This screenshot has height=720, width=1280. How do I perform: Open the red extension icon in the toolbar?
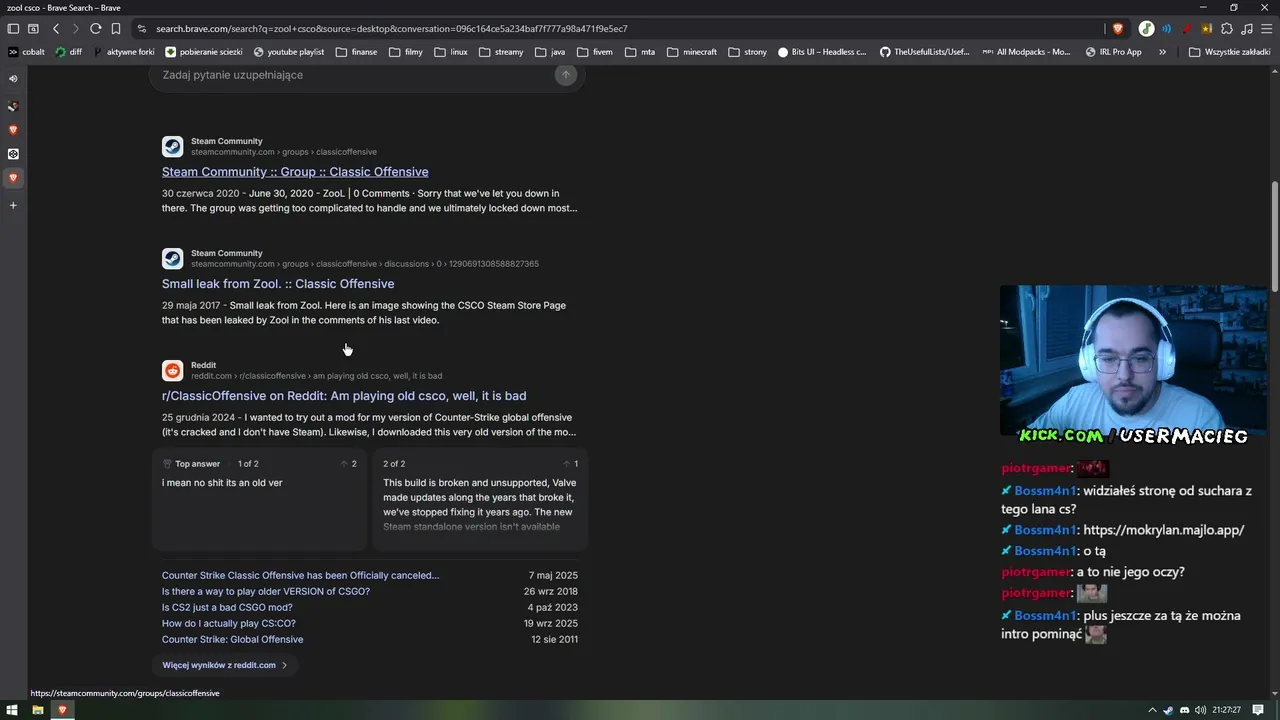(1187, 29)
